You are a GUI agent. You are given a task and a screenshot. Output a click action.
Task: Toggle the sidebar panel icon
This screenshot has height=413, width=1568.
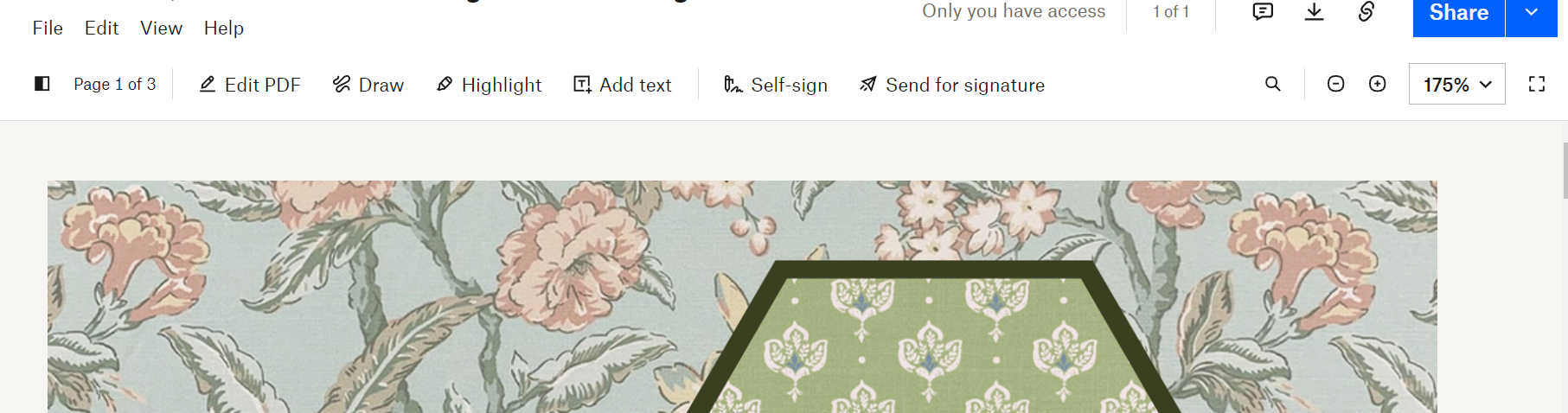click(x=42, y=84)
